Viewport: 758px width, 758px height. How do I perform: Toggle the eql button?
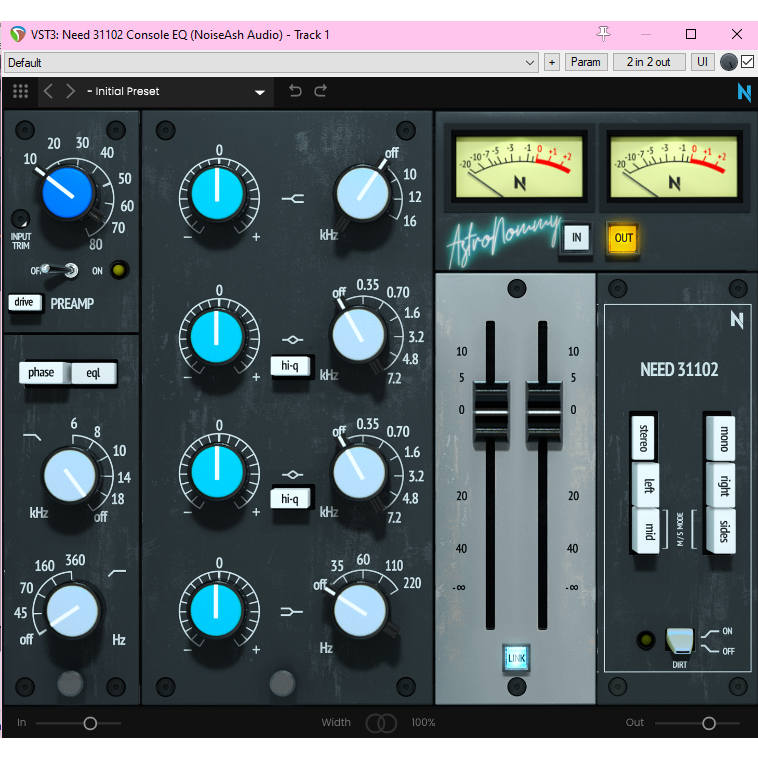[93, 373]
